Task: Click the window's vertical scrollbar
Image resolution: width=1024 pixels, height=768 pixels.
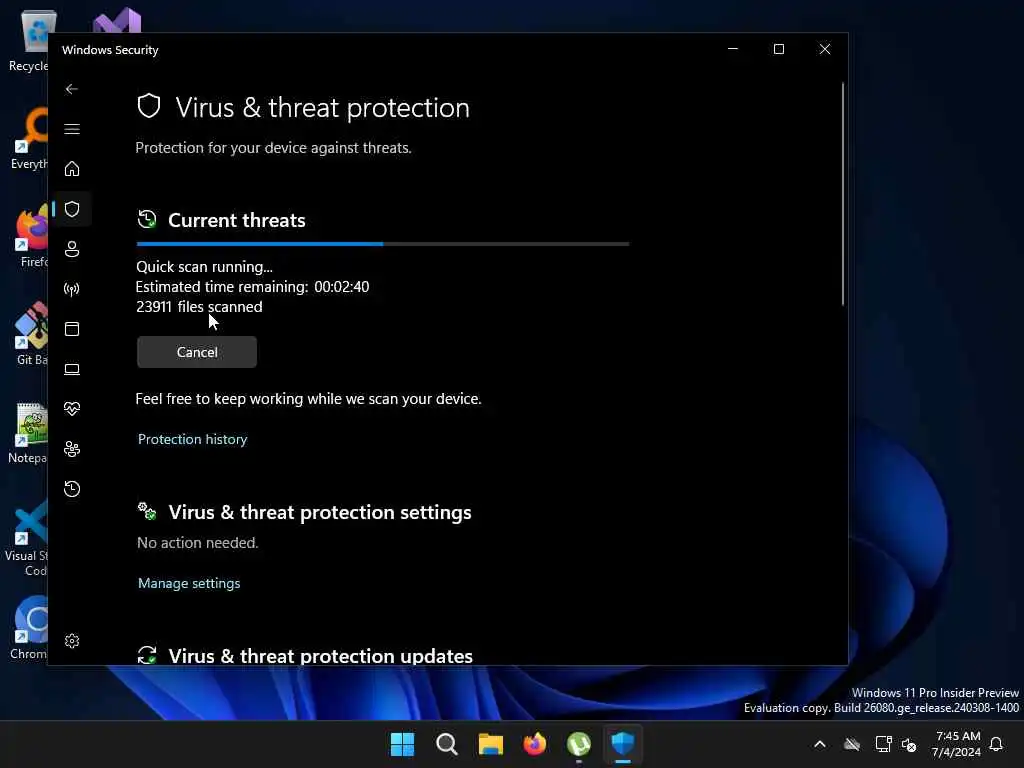Action: tap(842, 194)
